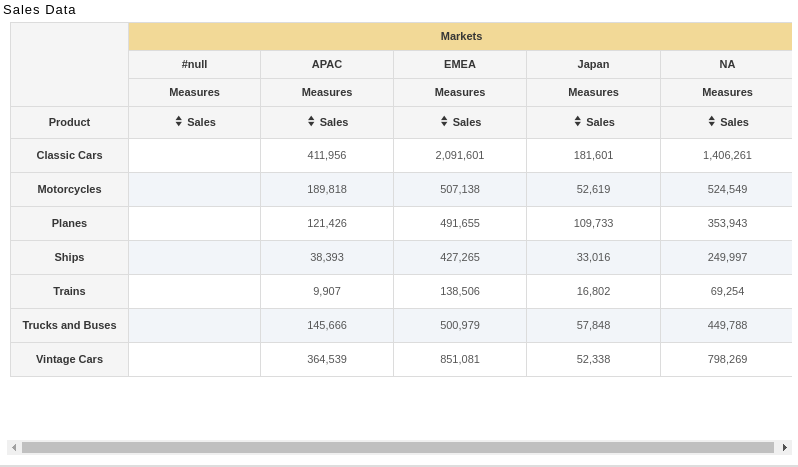This screenshot has height=467, width=798.
Task: Select EMEA Classic Cars value 2,091,601
Action: (460, 155)
